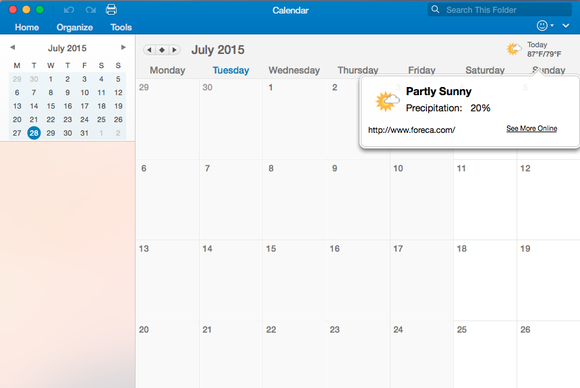Select July 12 cell in main grid
Screen dimensions: 580x388
pyautogui.click(x=549, y=200)
